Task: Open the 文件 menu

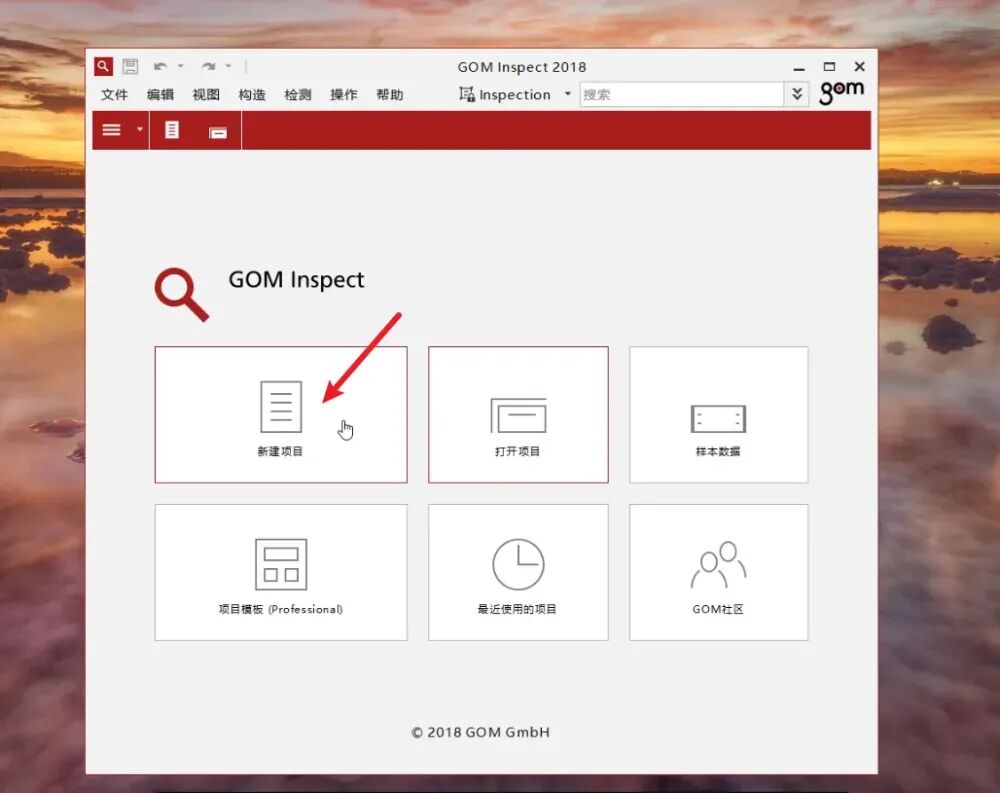Action: pos(114,95)
